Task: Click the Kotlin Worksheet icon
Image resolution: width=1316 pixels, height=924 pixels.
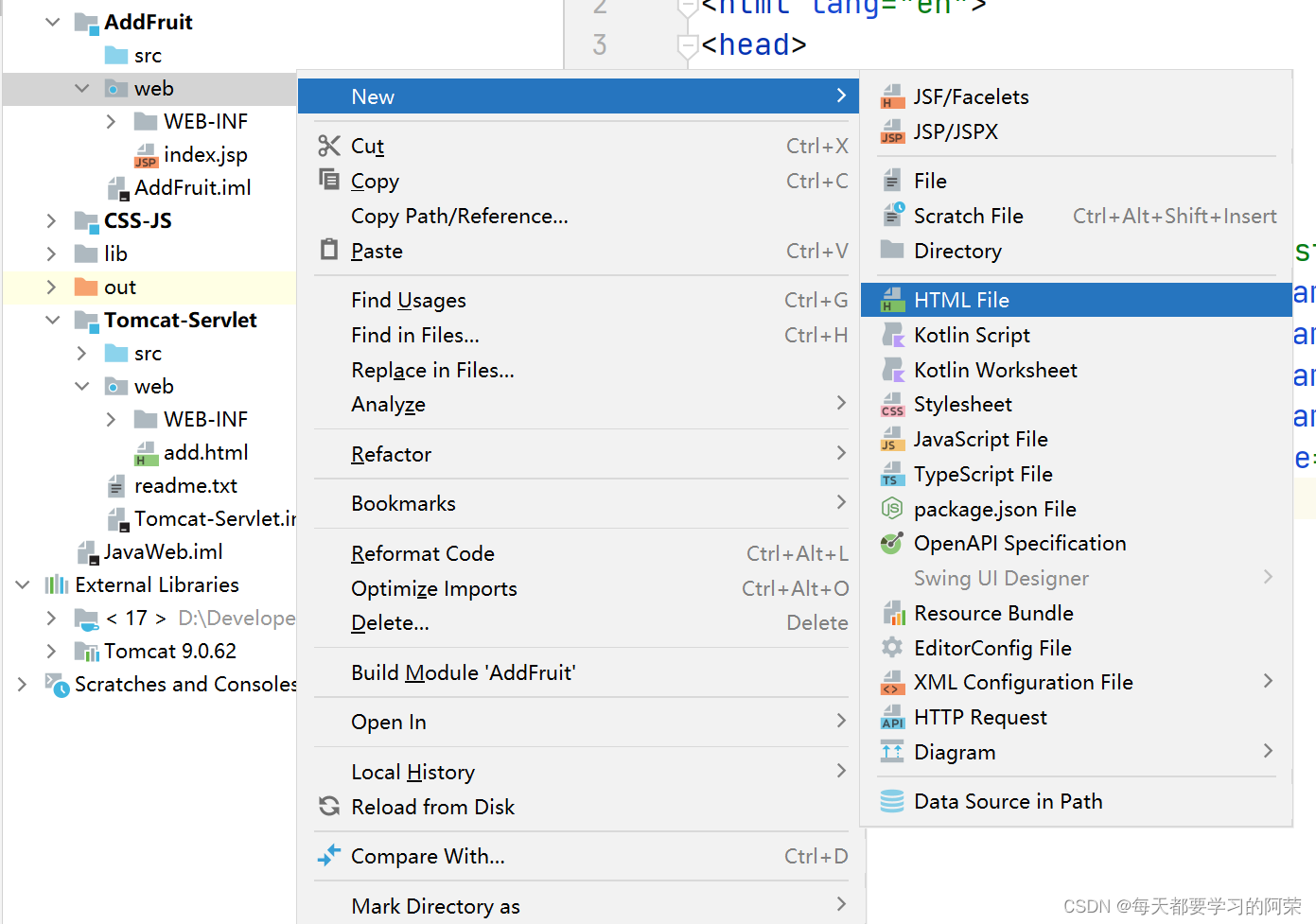Action: tap(892, 370)
